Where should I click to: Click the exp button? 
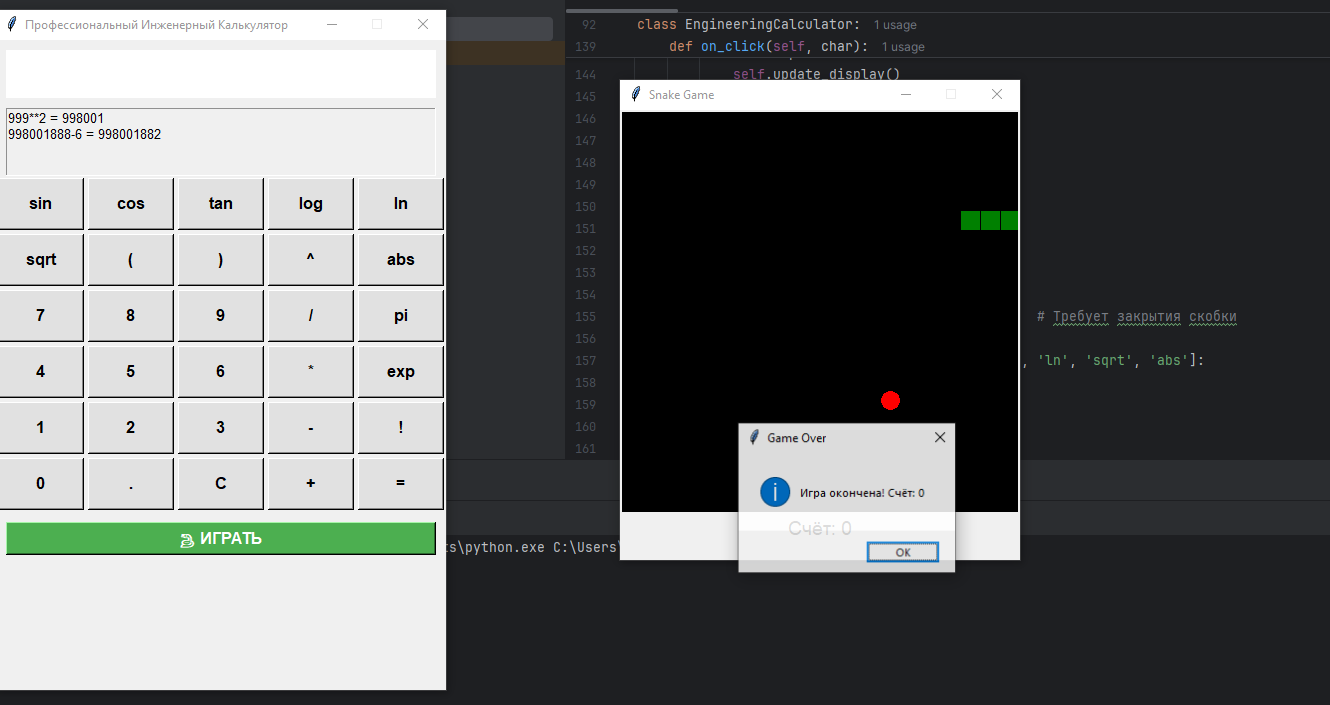point(401,372)
